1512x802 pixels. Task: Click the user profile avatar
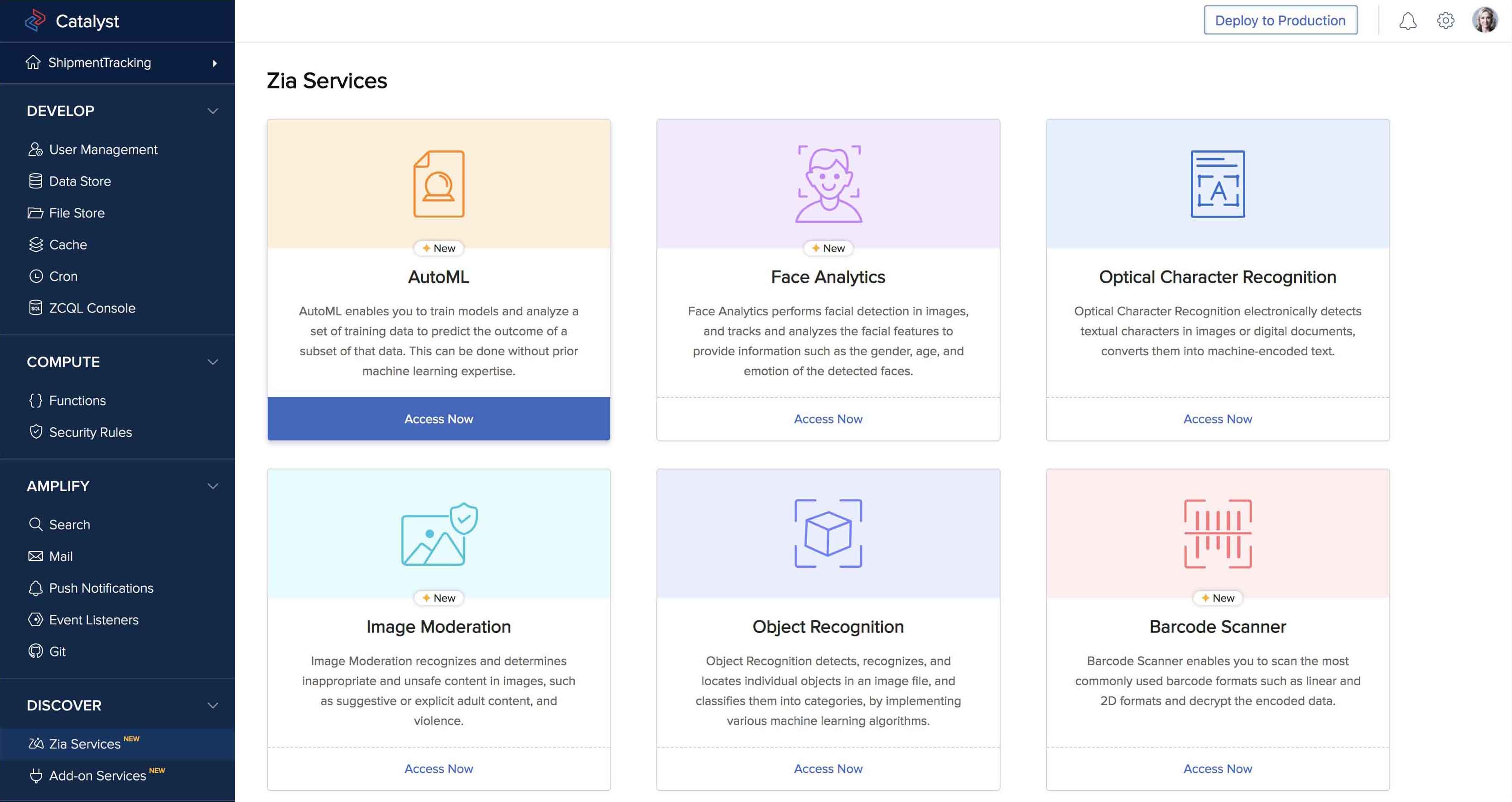coord(1484,20)
